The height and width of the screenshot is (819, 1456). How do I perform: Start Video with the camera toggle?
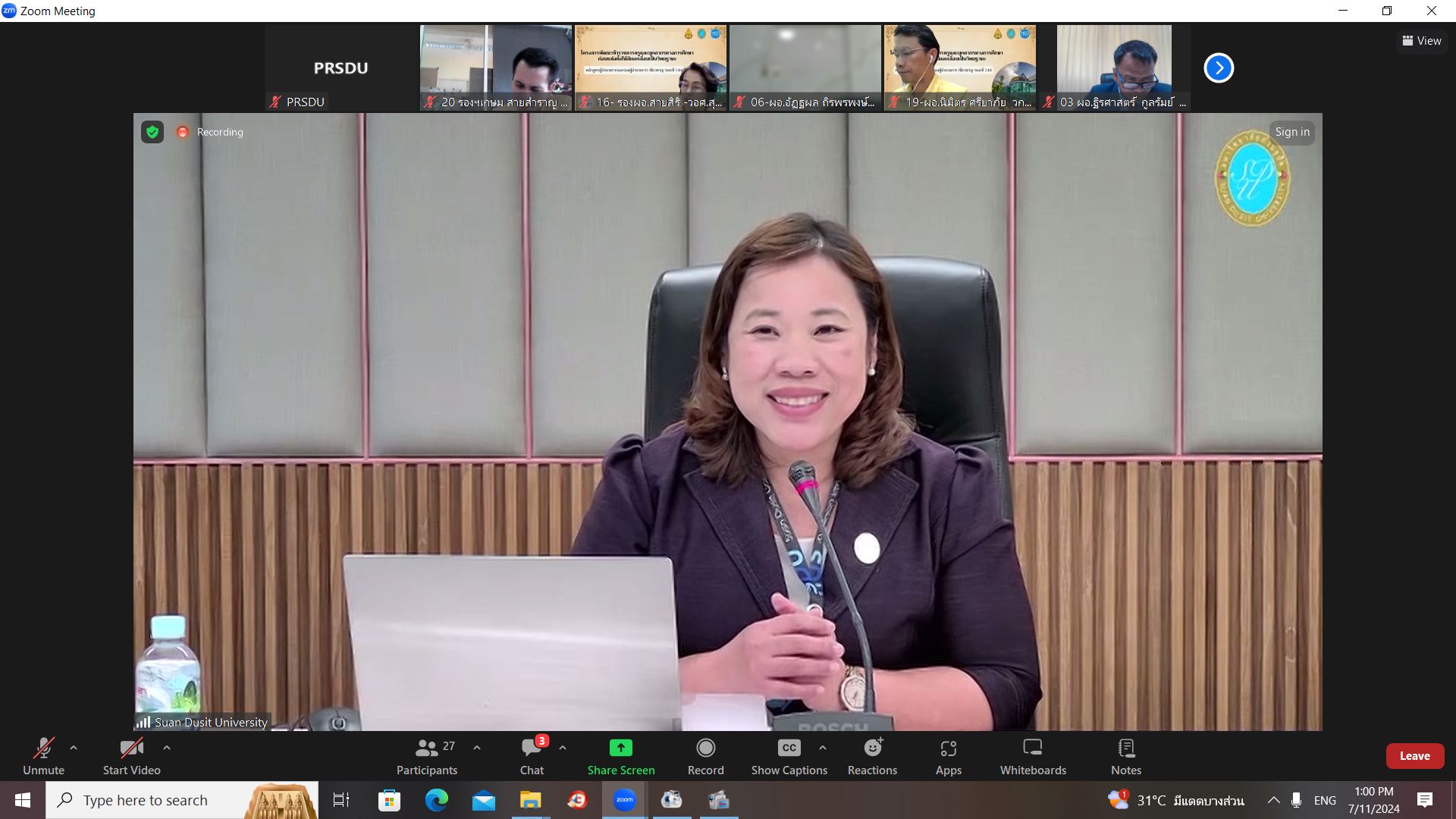tap(131, 756)
